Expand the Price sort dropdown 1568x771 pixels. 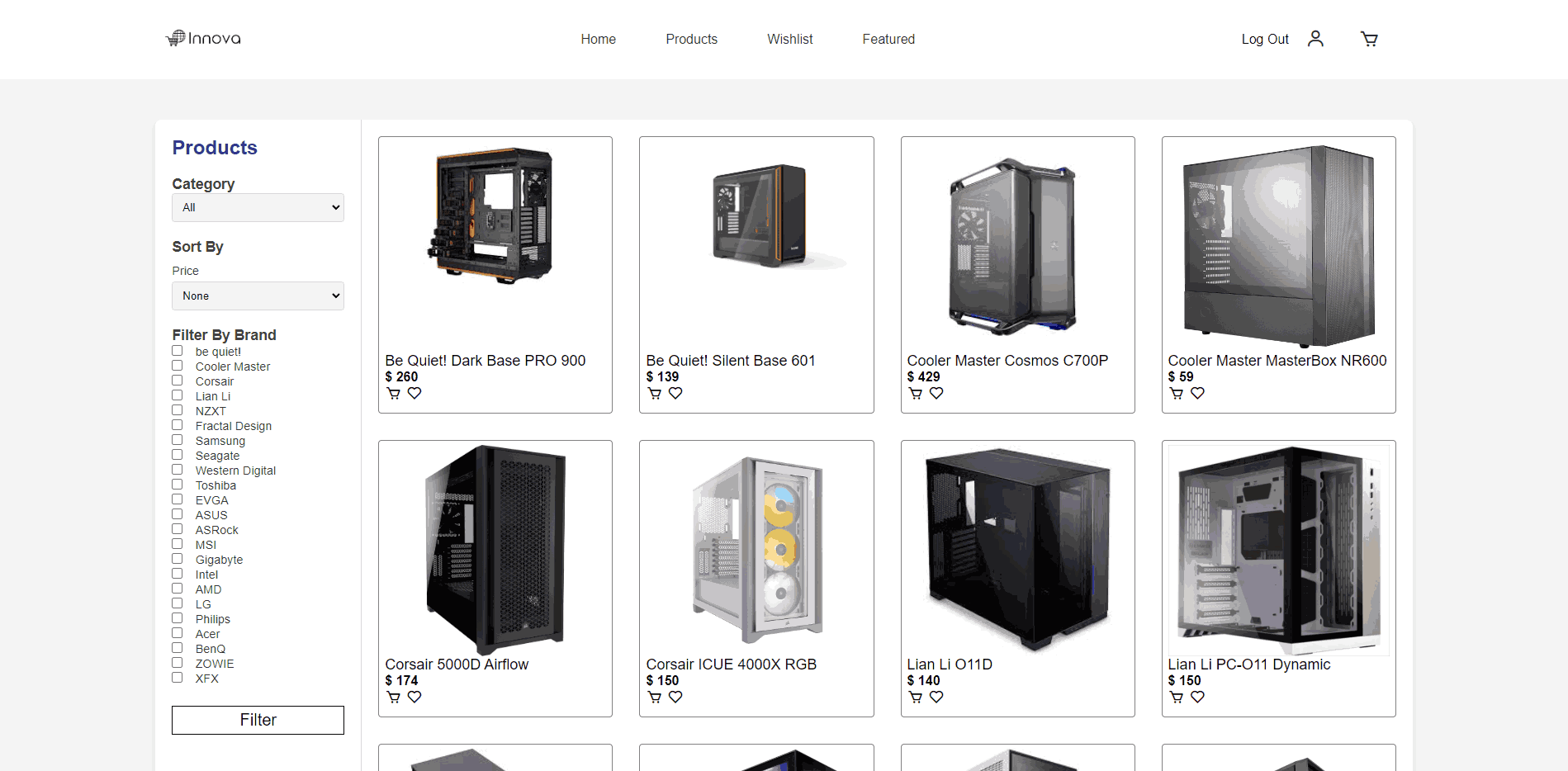click(x=258, y=296)
